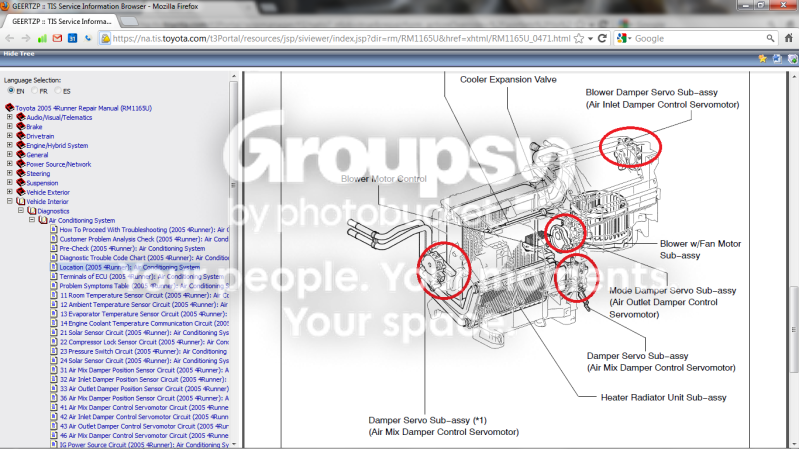Open IG Power Source Circuit entry
This screenshot has height=449, width=799.
(x=144, y=445)
